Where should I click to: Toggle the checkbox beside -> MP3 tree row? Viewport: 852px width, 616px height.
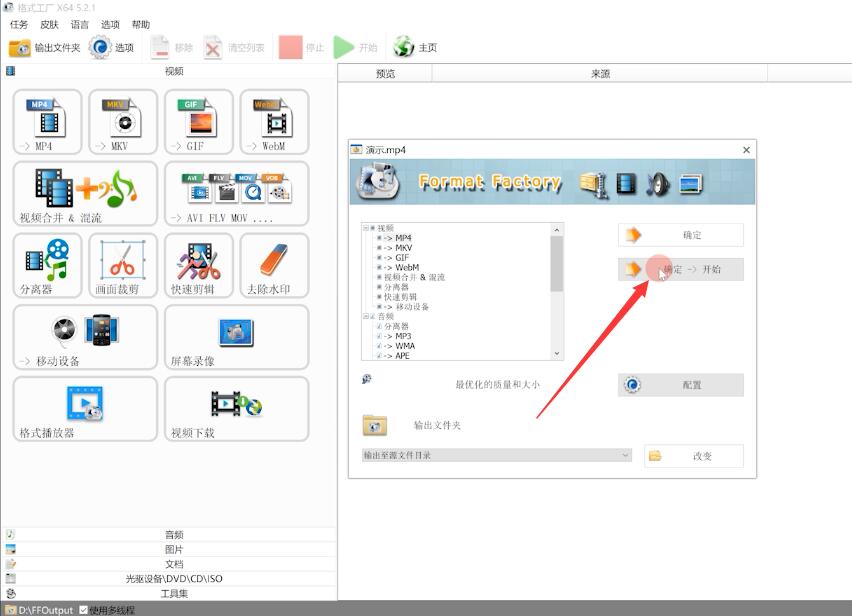click(x=379, y=336)
